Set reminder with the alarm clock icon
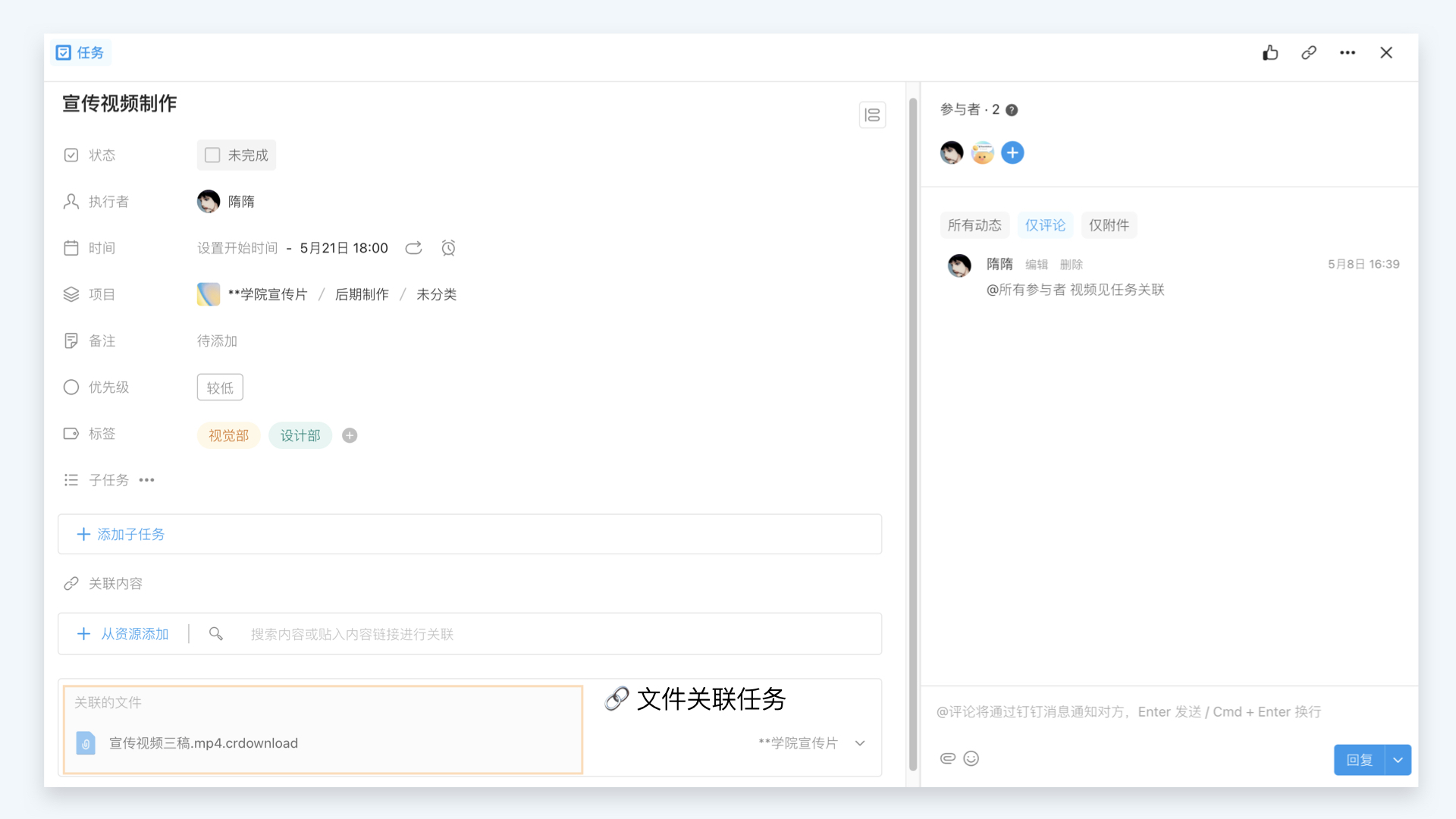This screenshot has height=819, width=1456. click(448, 248)
